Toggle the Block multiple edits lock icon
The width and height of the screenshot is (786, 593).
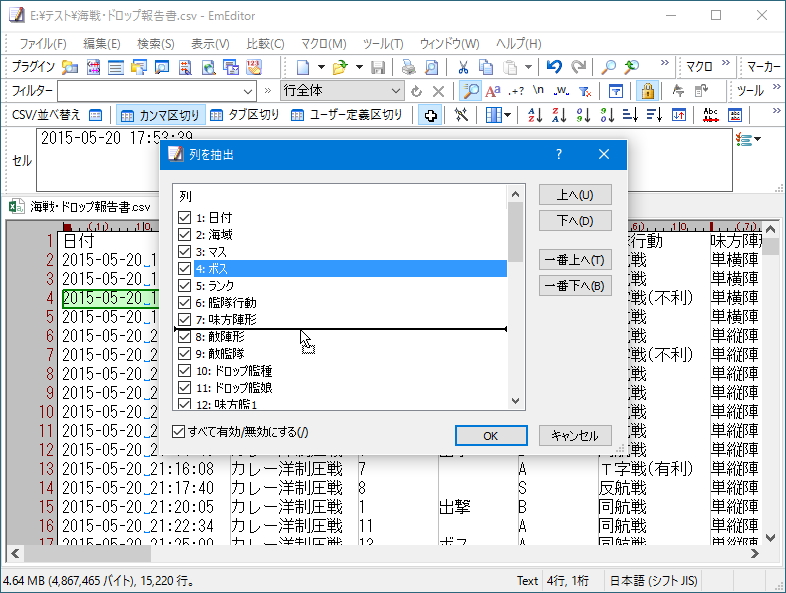click(x=648, y=91)
